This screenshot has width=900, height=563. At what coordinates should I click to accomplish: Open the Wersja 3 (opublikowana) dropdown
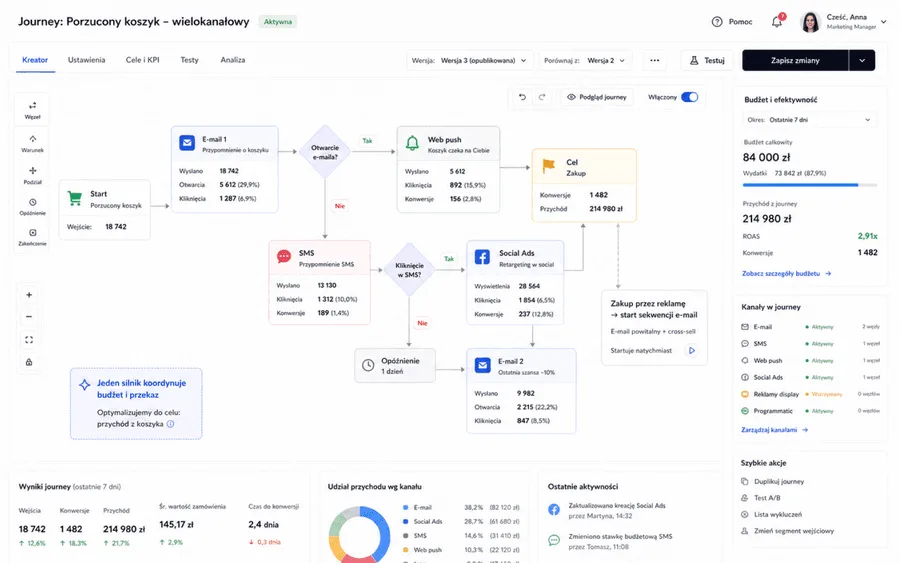(x=469, y=60)
